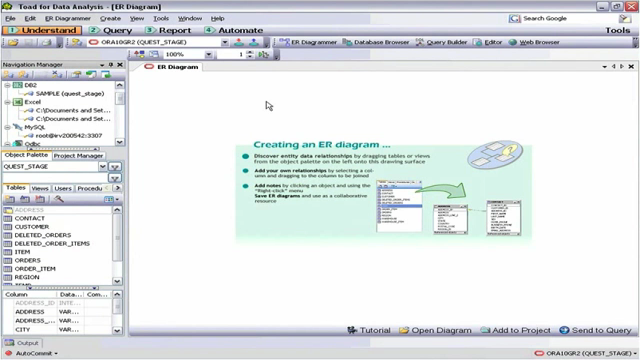Open the view mode dropdown arrow in Object Palette
The height and width of the screenshot is (360, 640).
point(117,199)
